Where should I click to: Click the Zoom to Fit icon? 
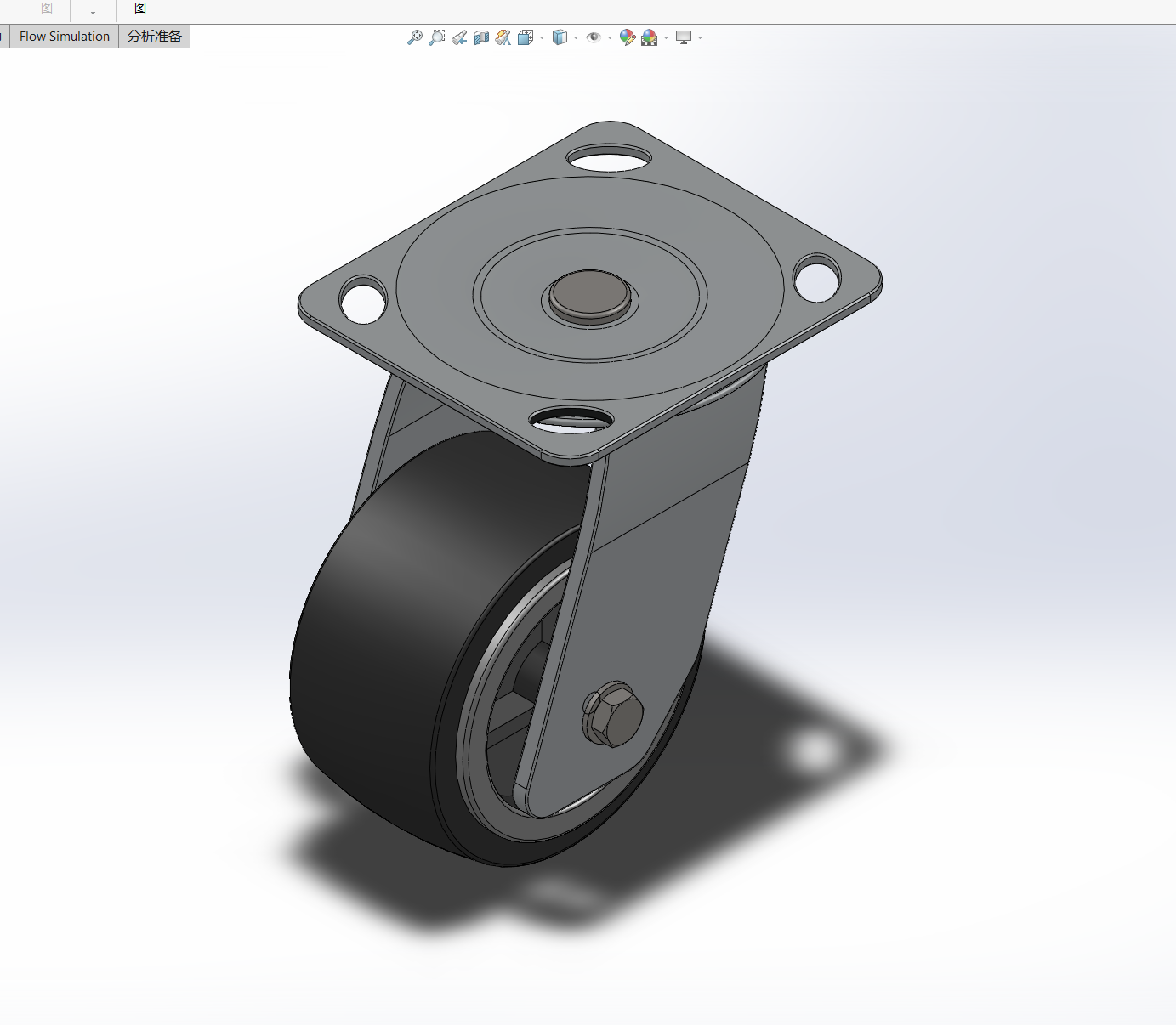point(414,37)
